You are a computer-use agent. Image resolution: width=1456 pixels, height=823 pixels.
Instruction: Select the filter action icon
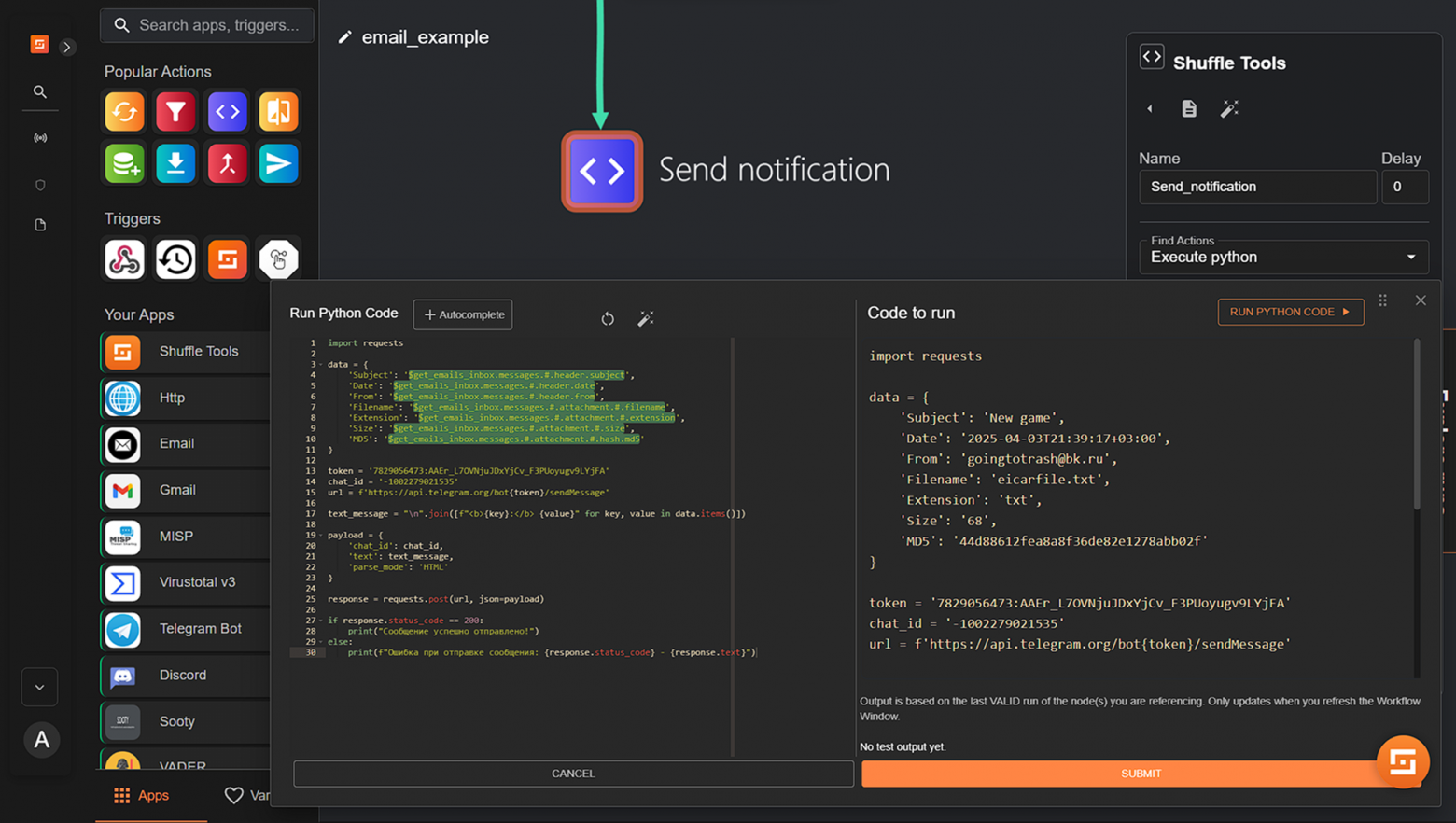[175, 112]
